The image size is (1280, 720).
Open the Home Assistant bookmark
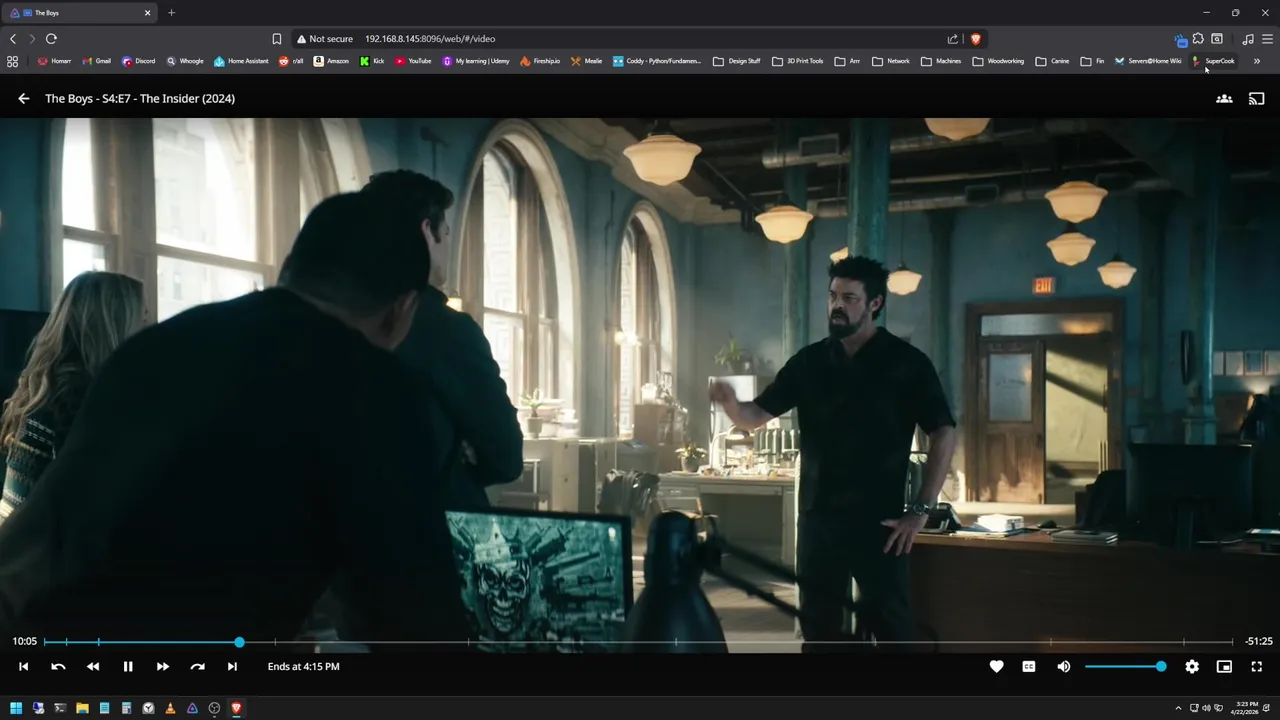[x=241, y=61]
